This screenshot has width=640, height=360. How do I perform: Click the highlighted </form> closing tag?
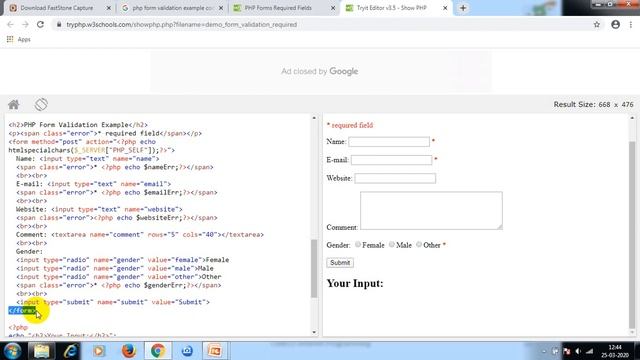(22, 311)
